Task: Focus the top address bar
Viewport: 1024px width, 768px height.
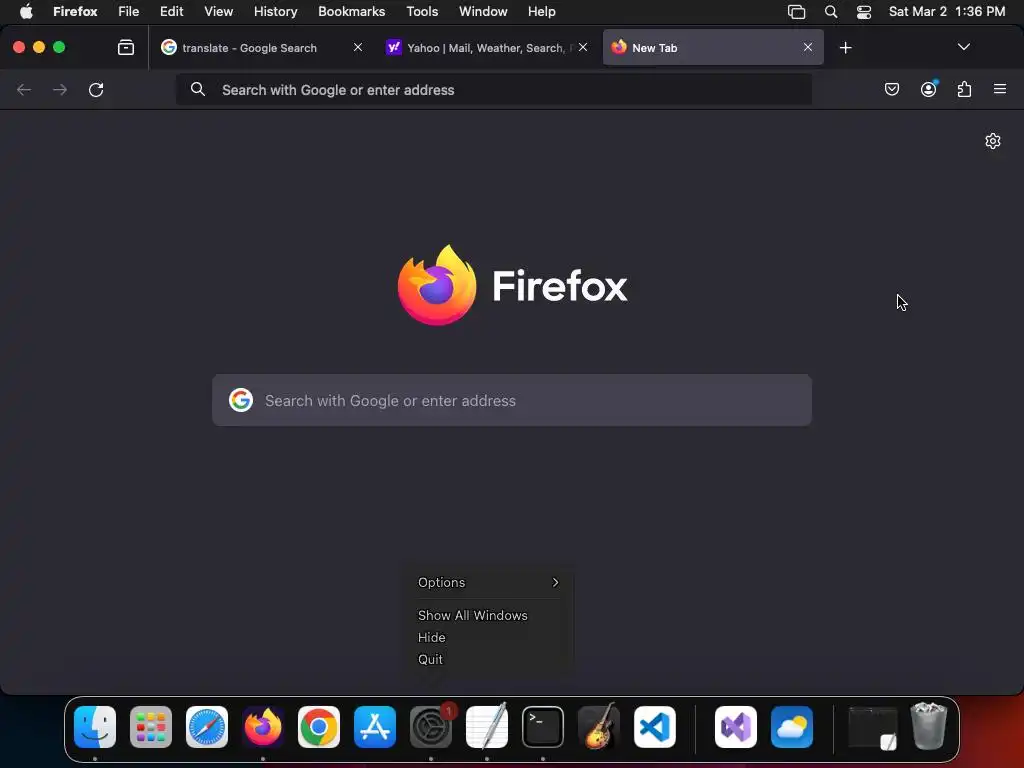Action: pos(494,89)
